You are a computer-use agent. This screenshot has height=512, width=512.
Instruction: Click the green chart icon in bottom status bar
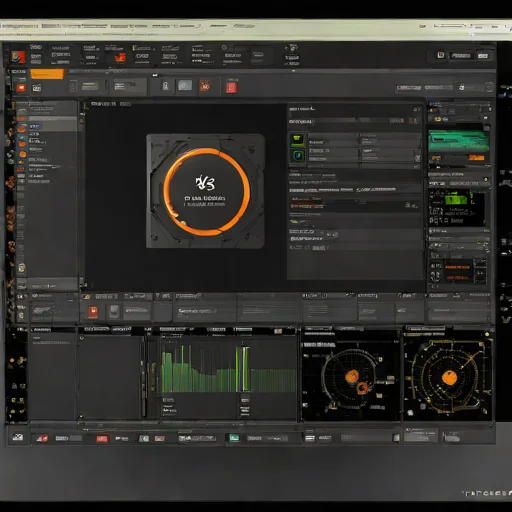(x=234, y=438)
